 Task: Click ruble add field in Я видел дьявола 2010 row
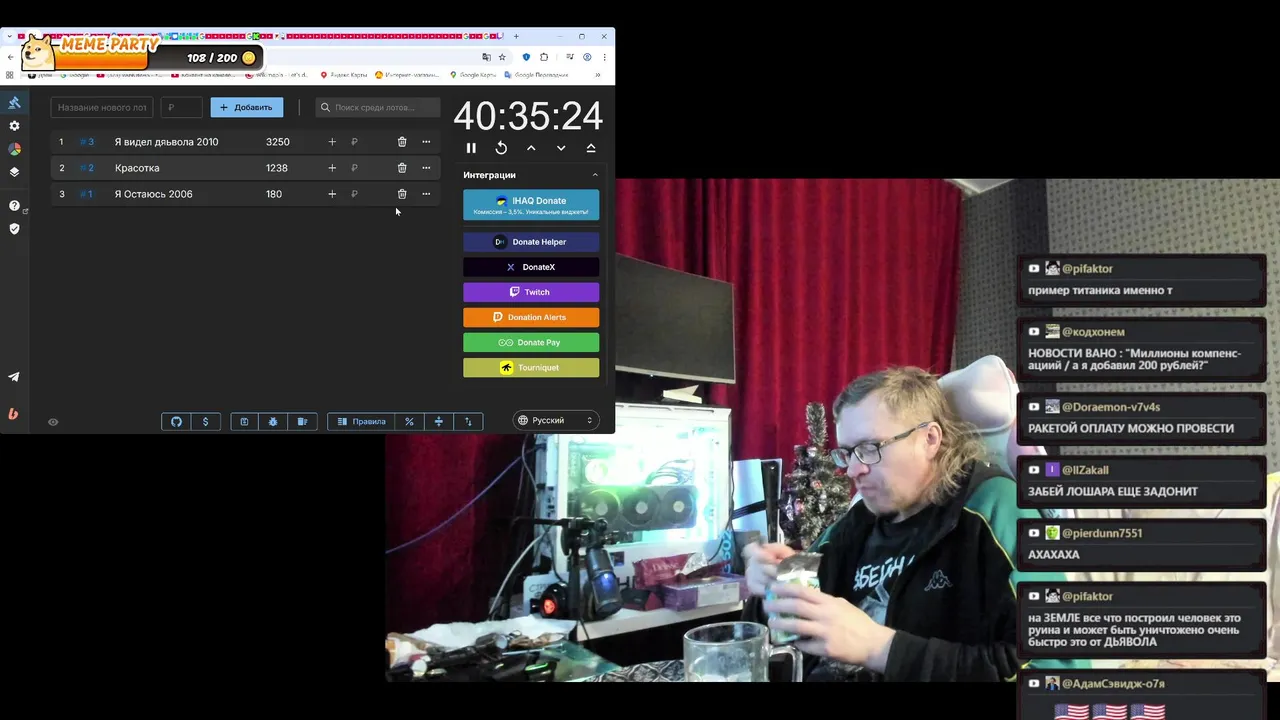(366, 142)
